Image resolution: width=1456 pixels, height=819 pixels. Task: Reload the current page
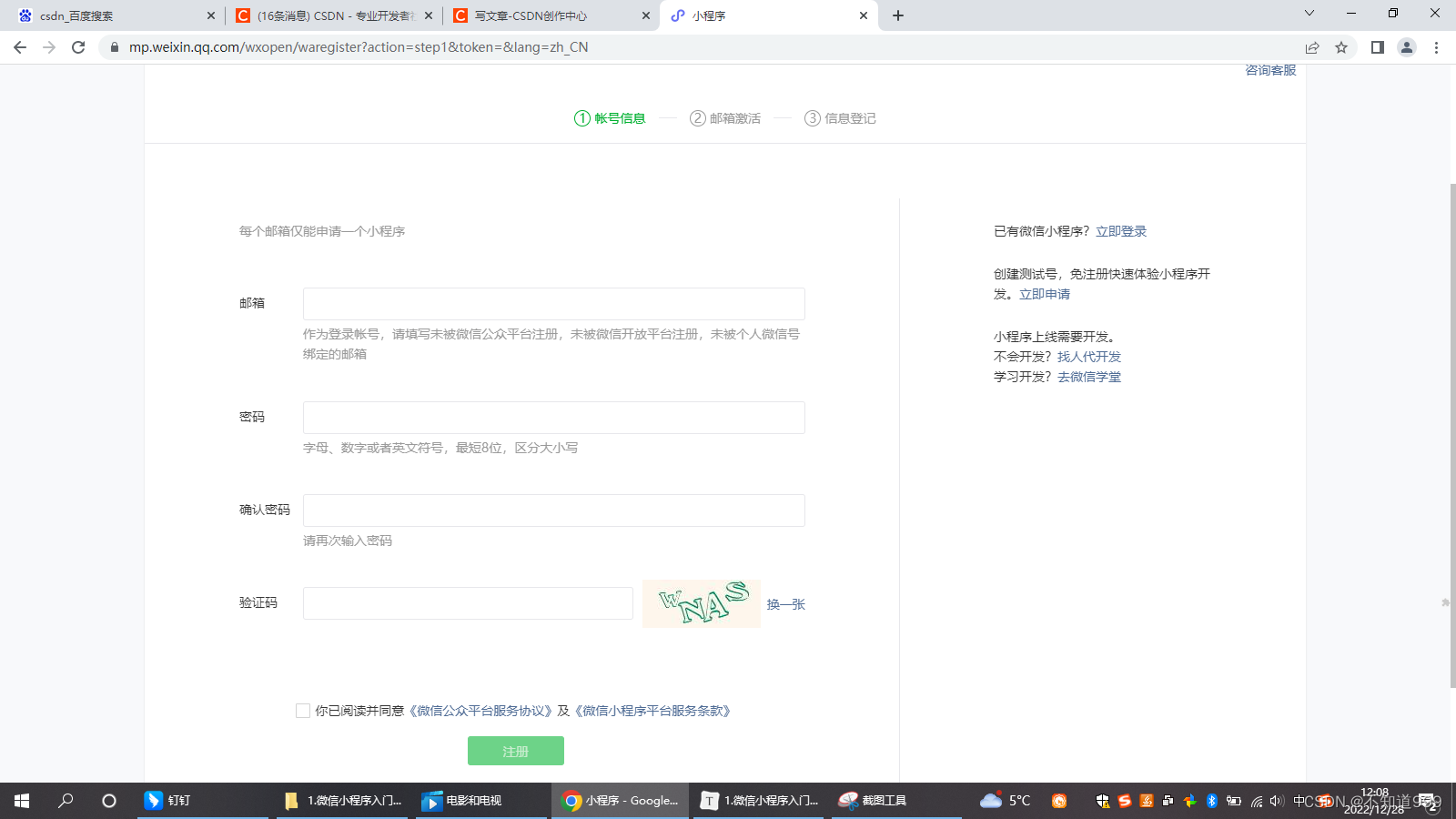coord(78,47)
